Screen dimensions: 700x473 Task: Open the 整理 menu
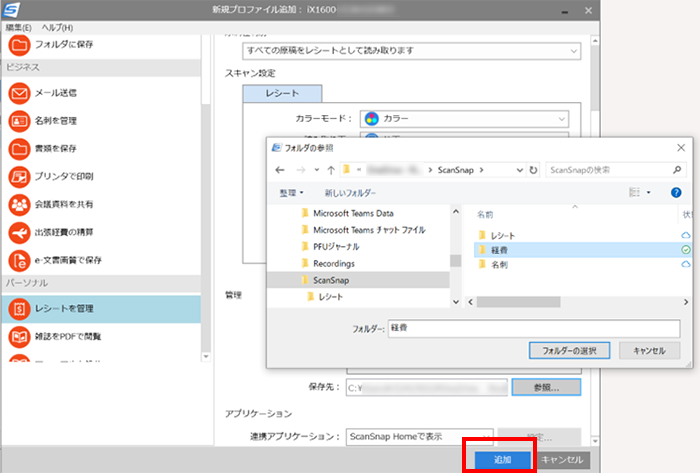pyautogui.click(x=291, y=193)
